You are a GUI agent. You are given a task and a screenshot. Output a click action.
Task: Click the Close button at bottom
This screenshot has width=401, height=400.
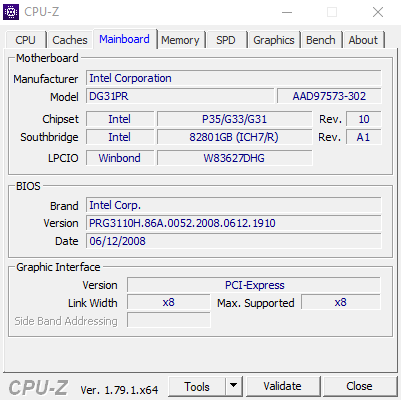pyautogui.click(x=359, y=387)
